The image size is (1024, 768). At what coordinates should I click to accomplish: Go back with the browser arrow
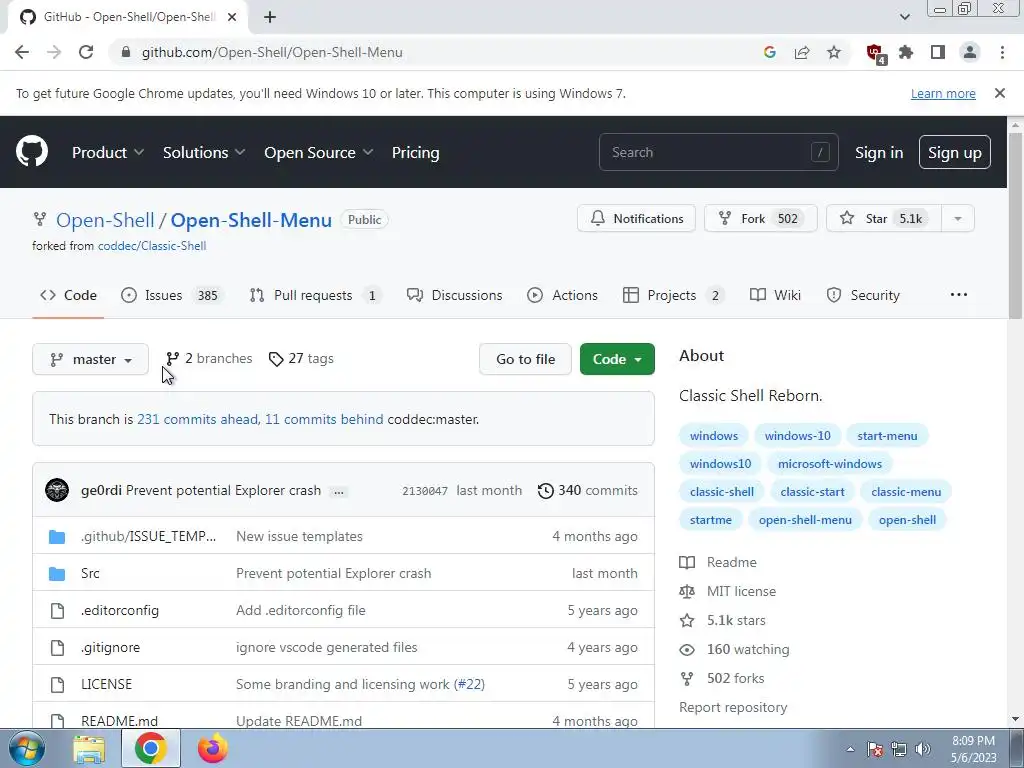click(x=22, y=52)
